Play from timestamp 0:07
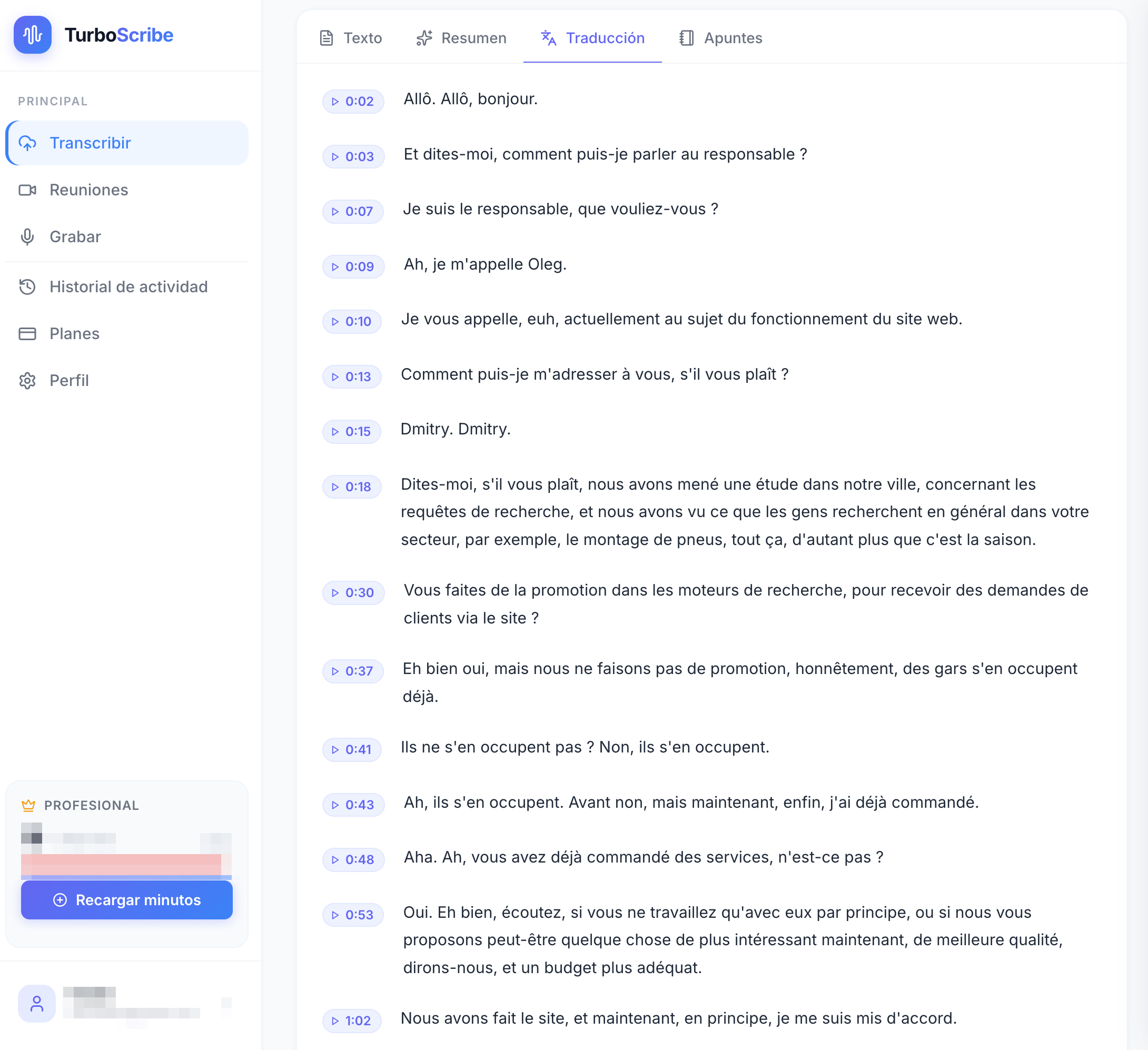Viewport: 1148px width, 1050px height. pos(353,211)
